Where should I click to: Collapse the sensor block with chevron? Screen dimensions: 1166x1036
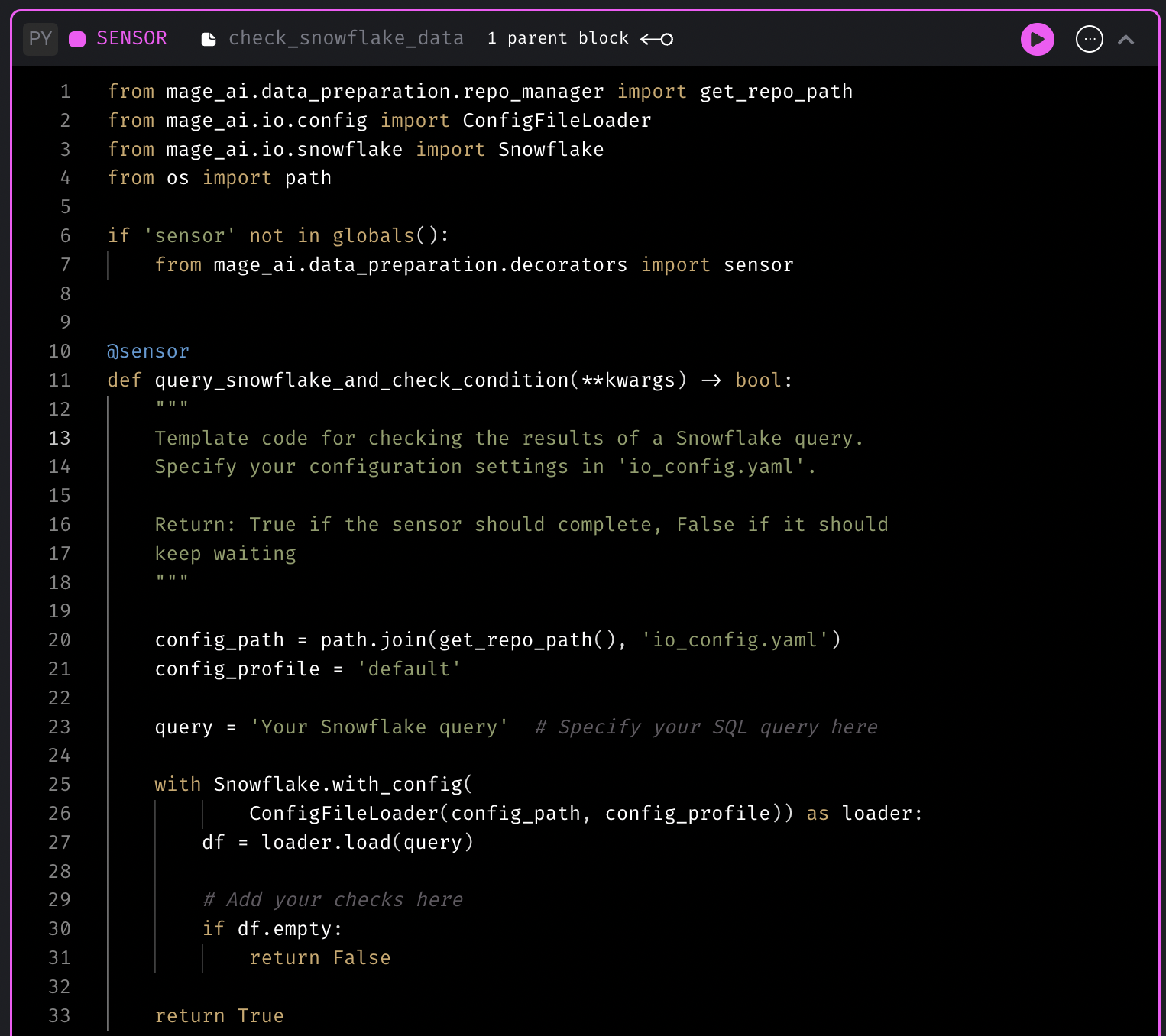pos(1126,39)
